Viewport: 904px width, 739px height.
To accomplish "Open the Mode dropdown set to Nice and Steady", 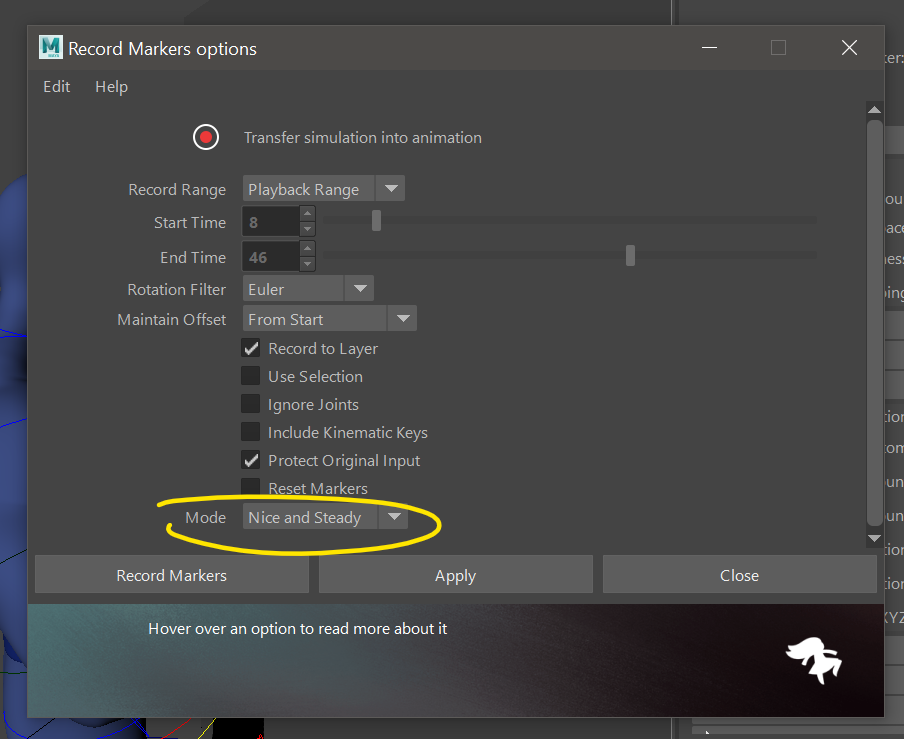I will (324, 517).
